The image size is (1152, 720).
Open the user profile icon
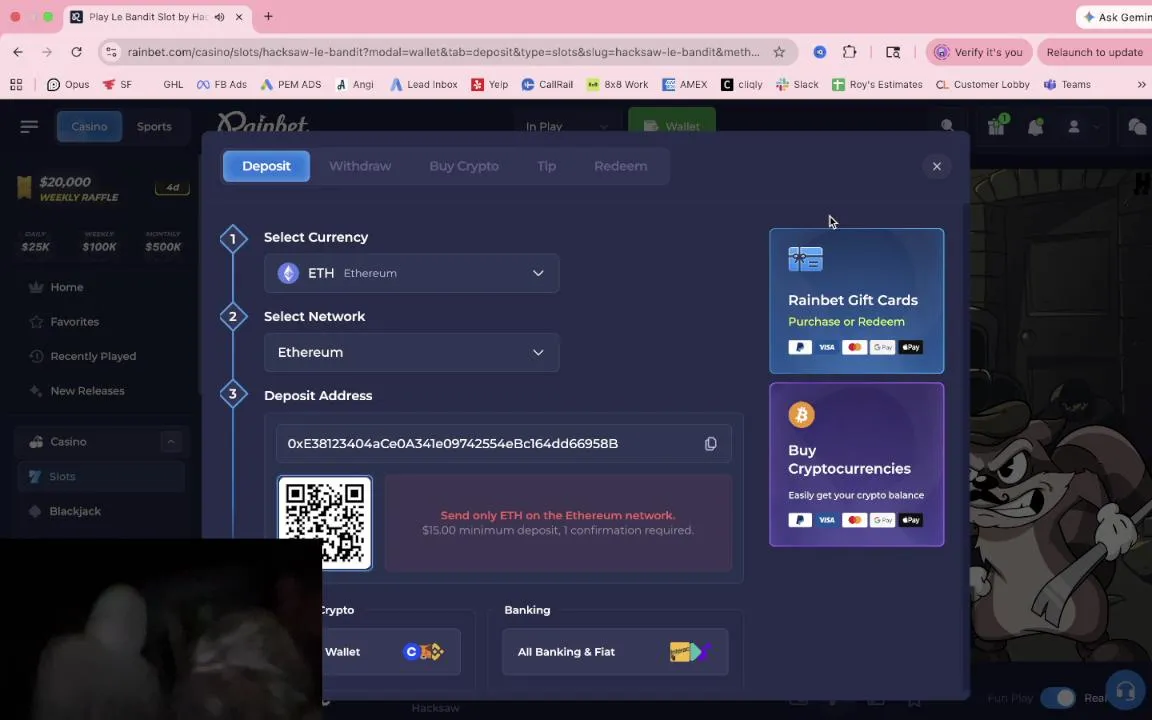point(1074,126)
